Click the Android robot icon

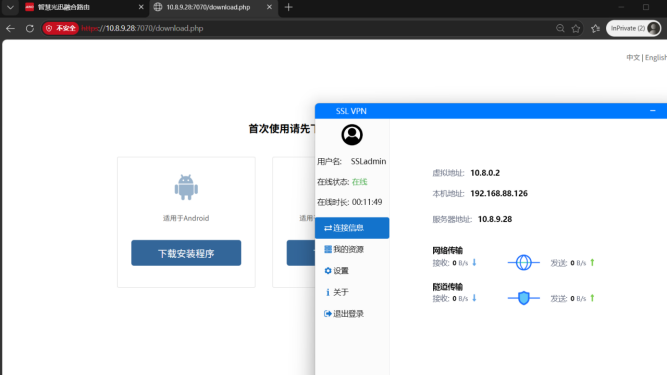tap(186, 187)
